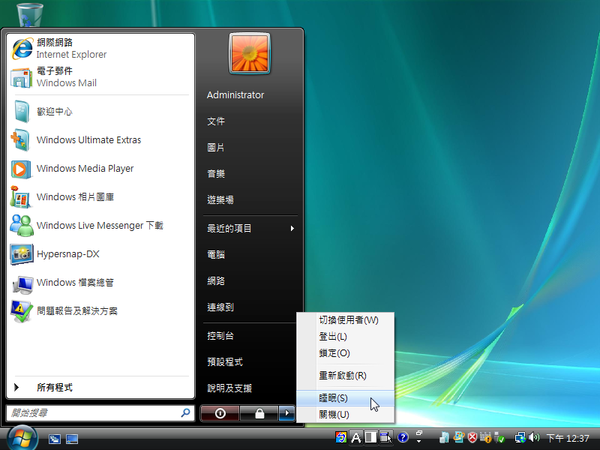Viewport: 600px width, 450px height.
Task: Click the padlock lock button
Action: pyautogui.click(x=259, y=413)
